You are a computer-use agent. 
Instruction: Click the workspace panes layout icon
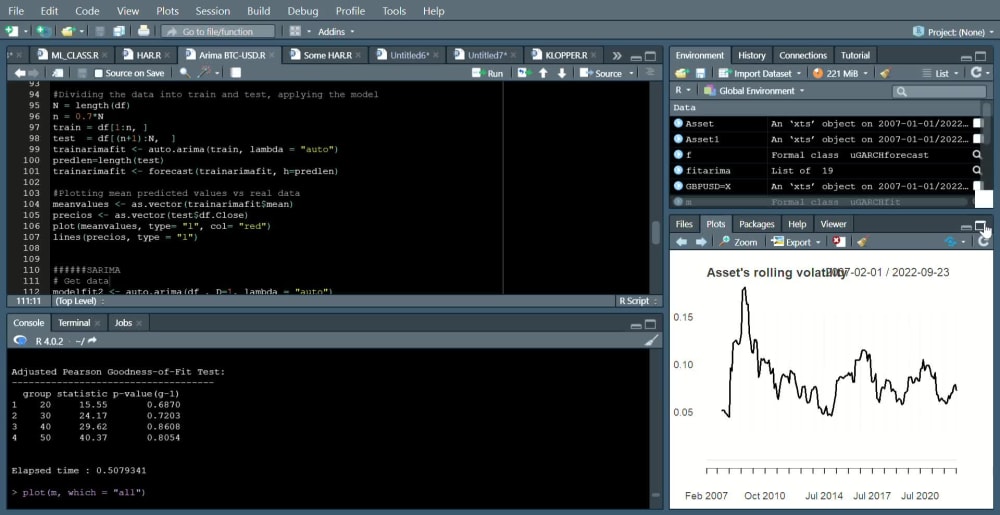[295, 31]
